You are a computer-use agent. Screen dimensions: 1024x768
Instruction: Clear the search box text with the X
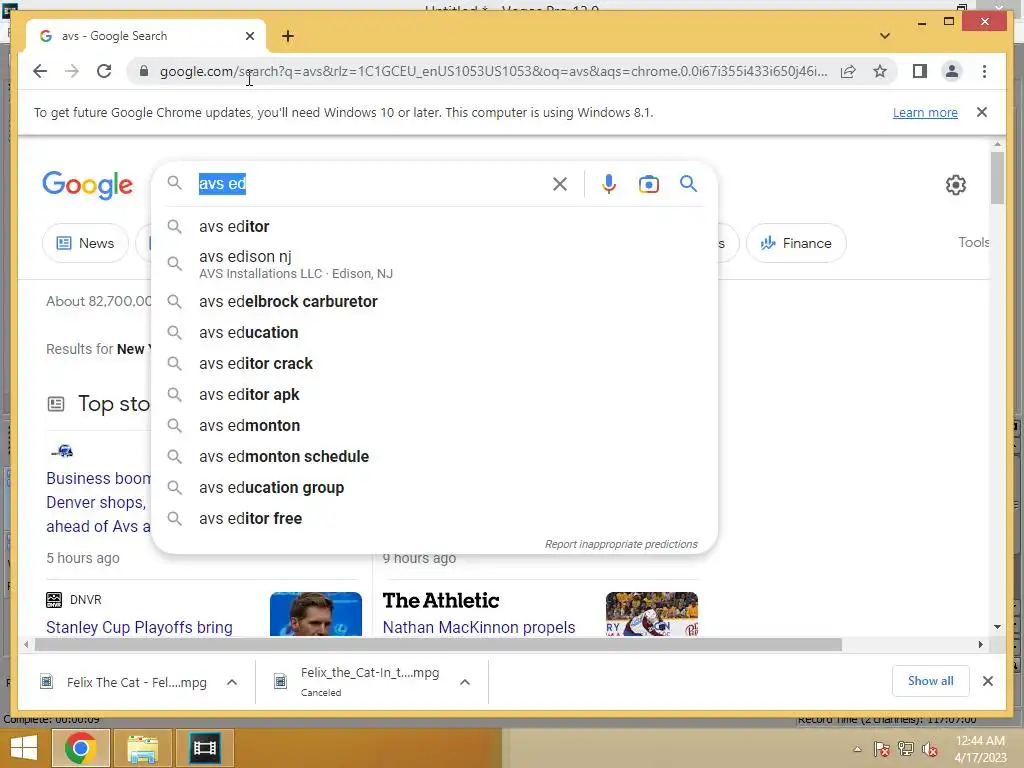coord(560,184)
